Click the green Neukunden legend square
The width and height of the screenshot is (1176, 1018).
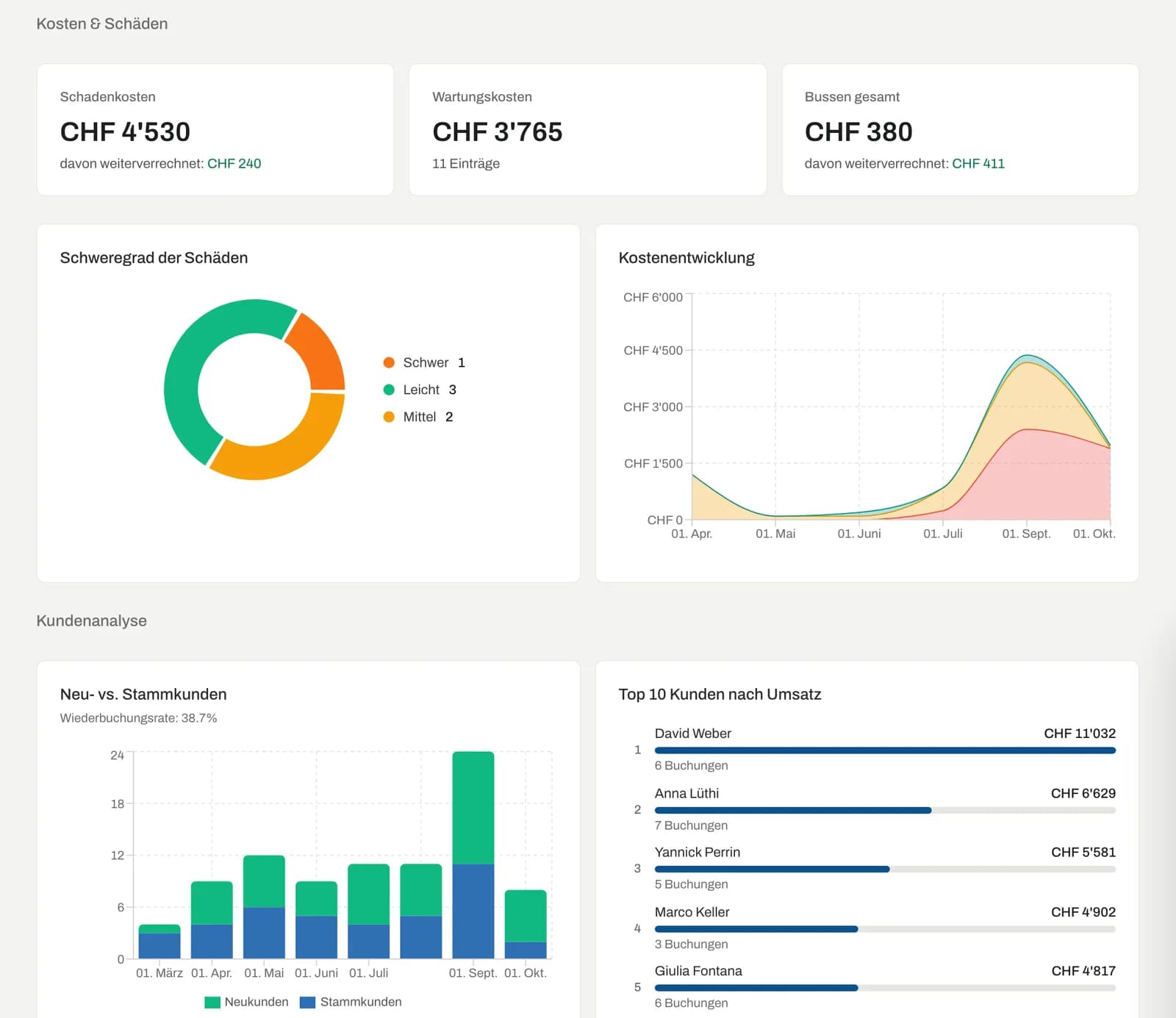pos(212,1002)
